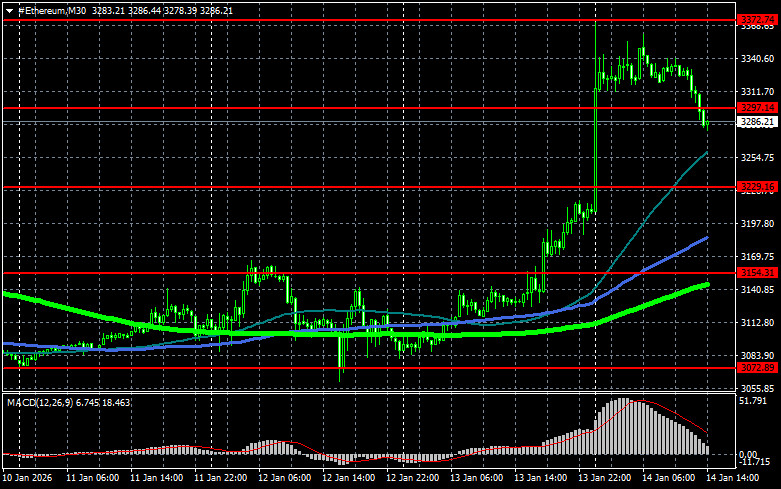Screen dimensions: 781x489
Task: Click the chart menu triangle beside #Ethereum
Action: (9, 10)
